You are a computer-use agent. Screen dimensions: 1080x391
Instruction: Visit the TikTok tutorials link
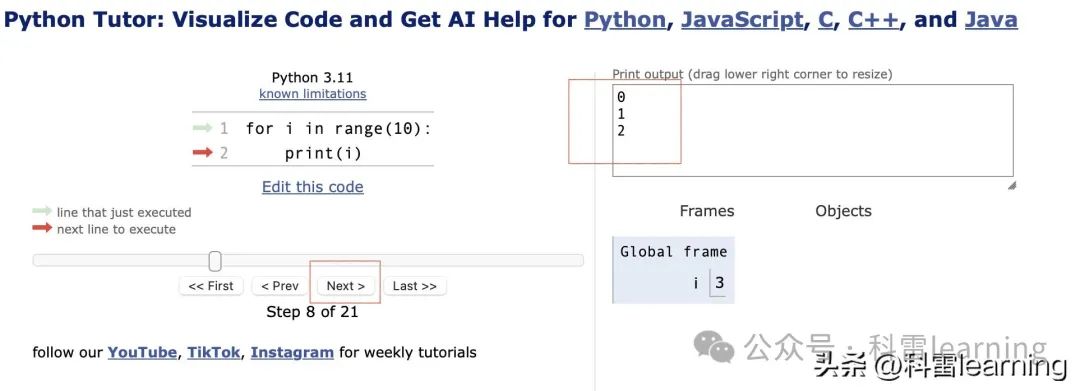[214, 352]
